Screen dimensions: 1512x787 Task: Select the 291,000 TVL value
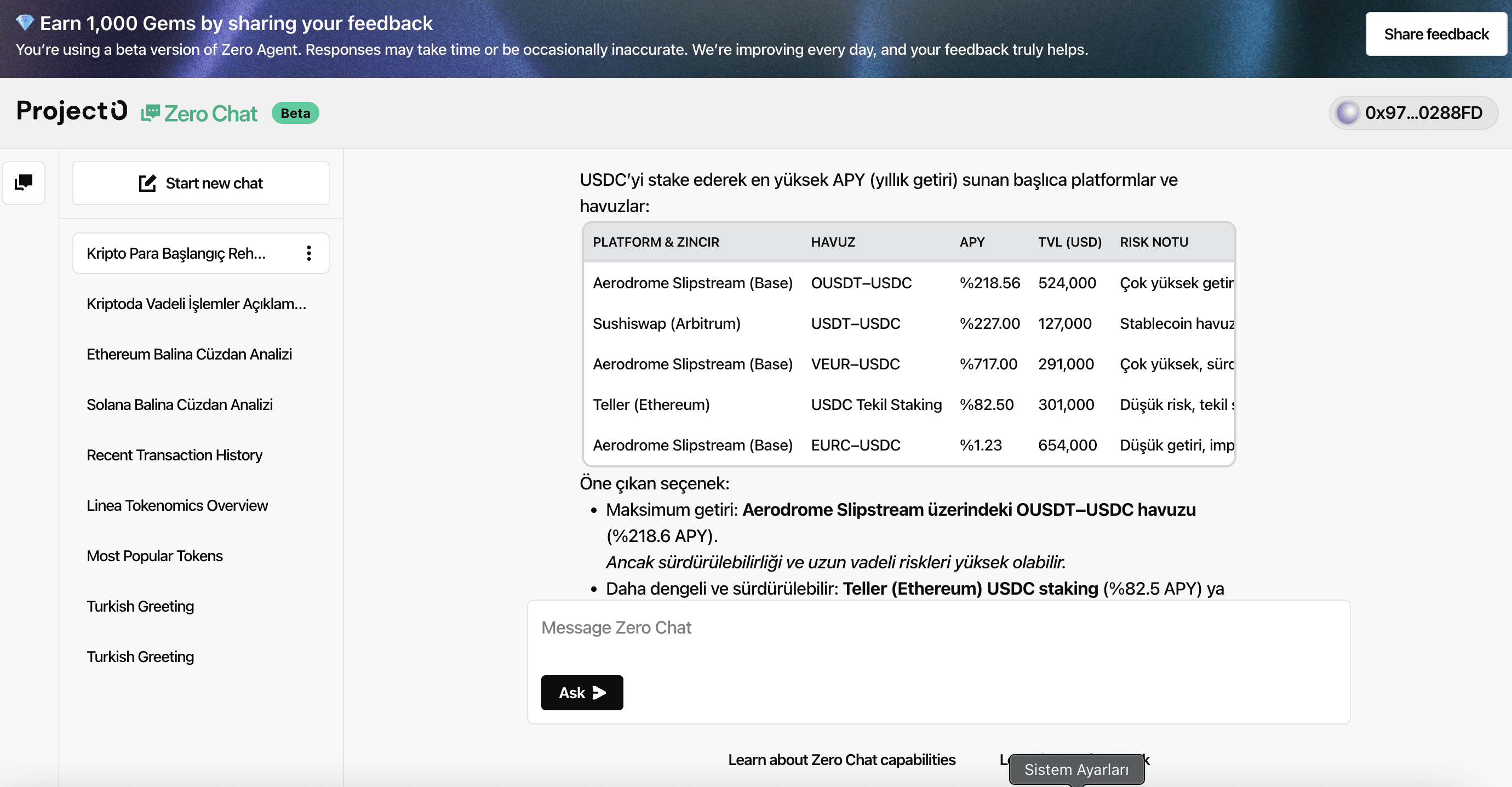coord(1066,364)
